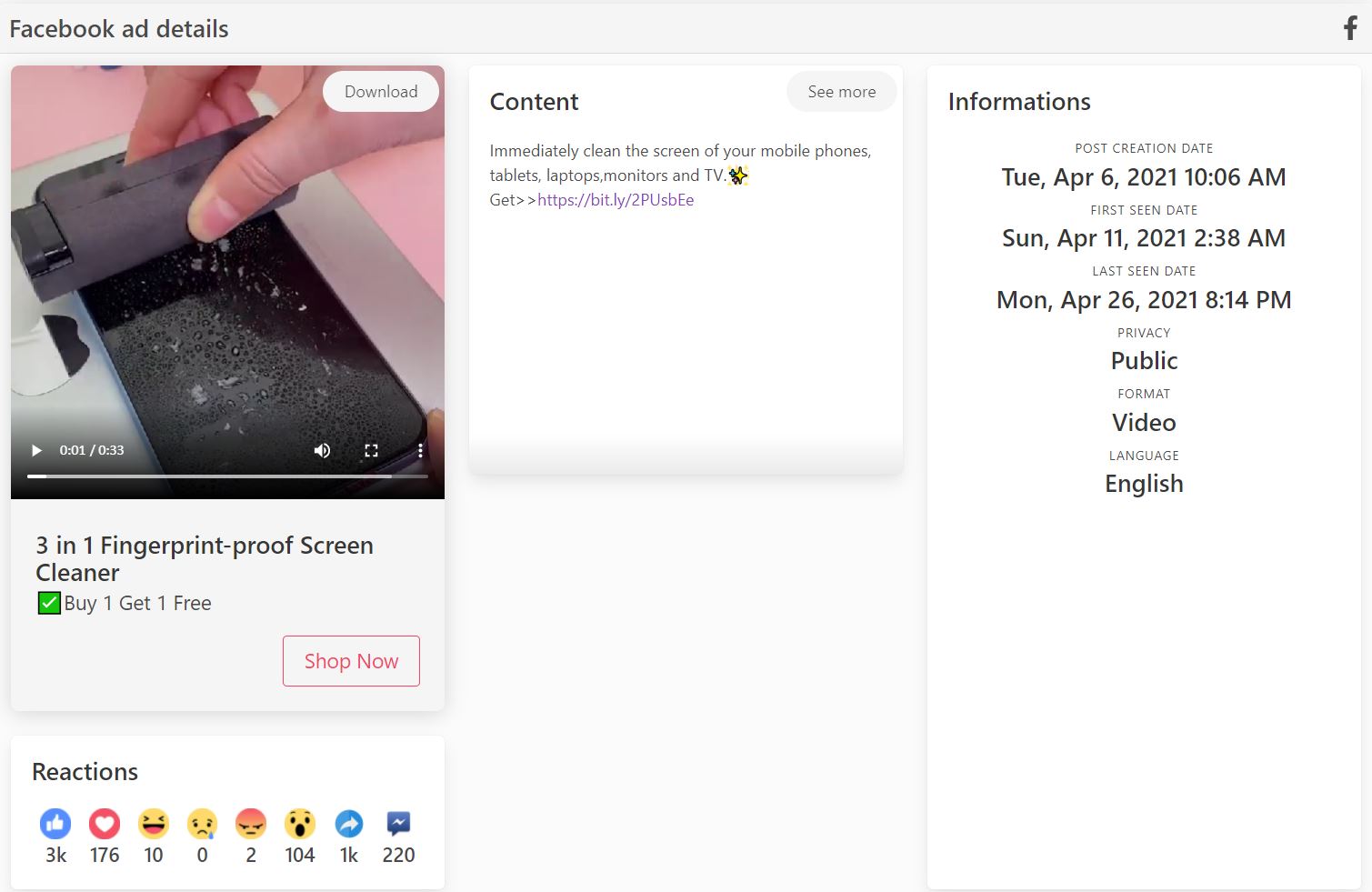Click the video progress bar
1372x892 pixels.
tap(227, 475)
